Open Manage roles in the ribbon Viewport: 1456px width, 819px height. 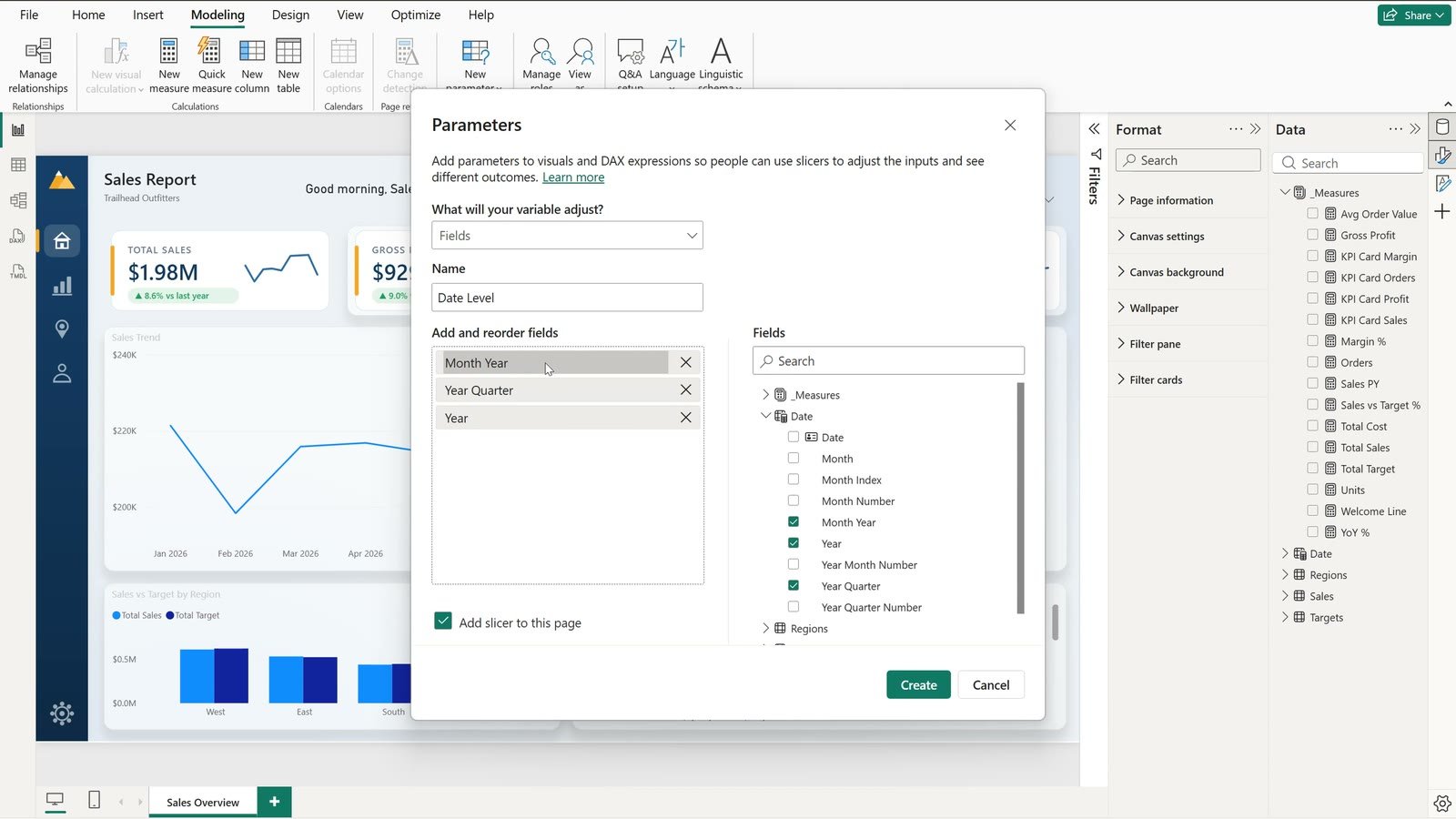click(541, 64)
